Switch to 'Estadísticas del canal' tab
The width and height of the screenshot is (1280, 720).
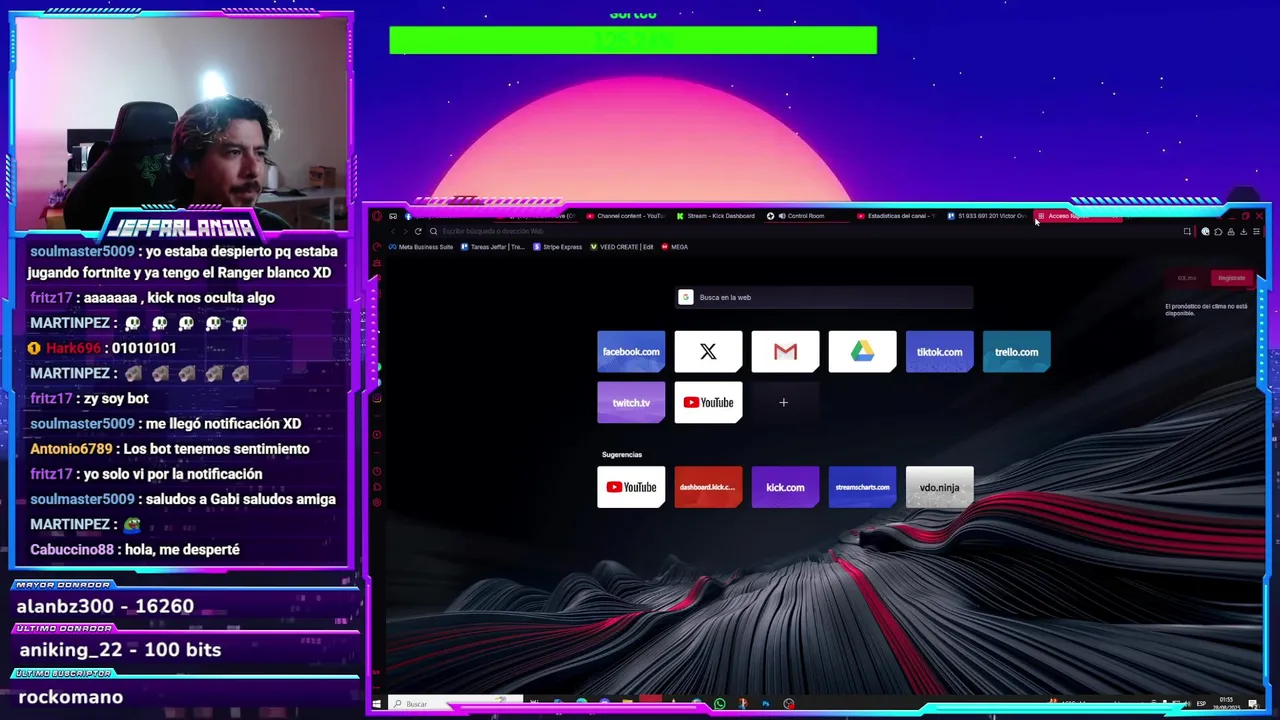[895, 216]
